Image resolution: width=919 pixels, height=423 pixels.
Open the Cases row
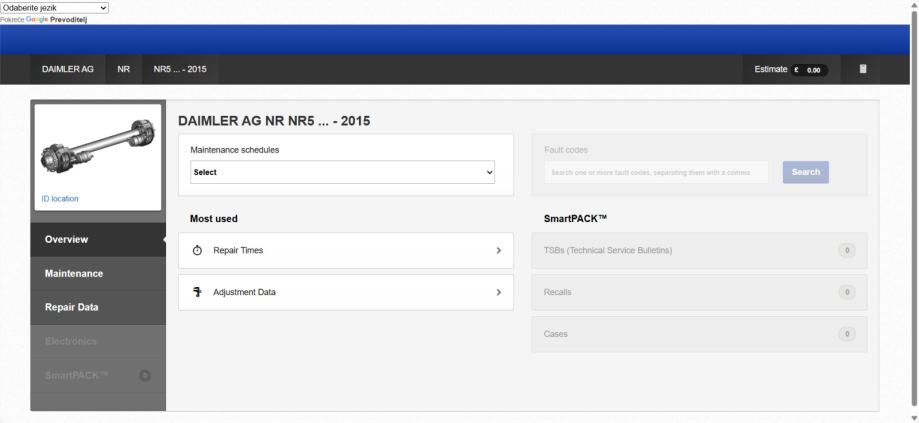coord(699,334)
